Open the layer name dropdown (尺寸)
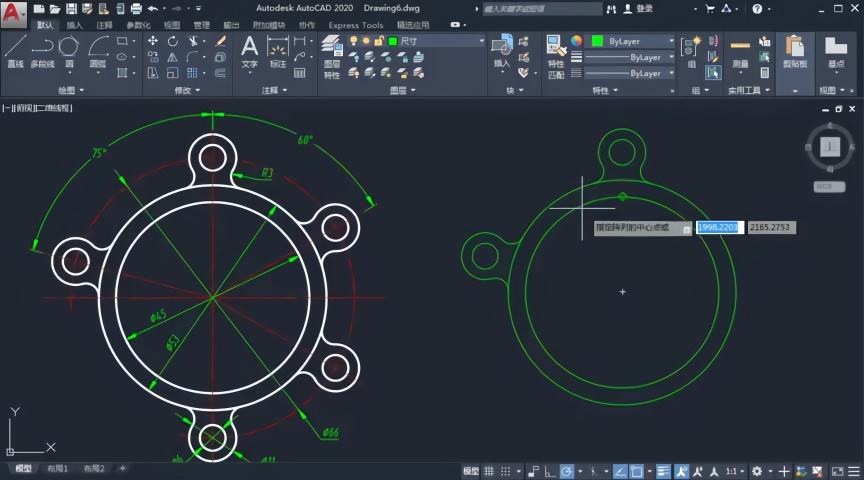The height and width of the screenshot is (480, 864). pos(436,41)
